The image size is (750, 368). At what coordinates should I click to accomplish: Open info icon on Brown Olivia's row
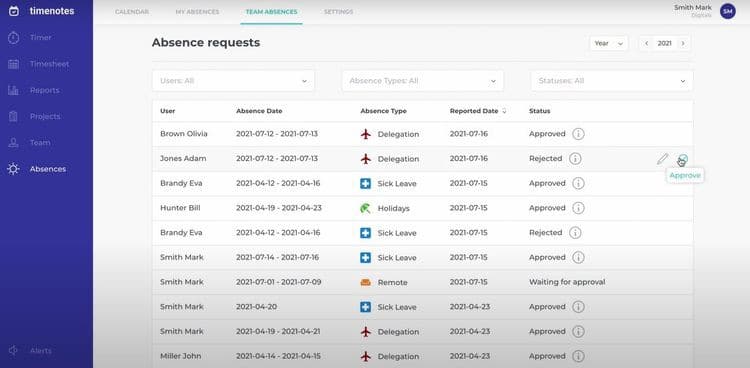pos(578,134)
